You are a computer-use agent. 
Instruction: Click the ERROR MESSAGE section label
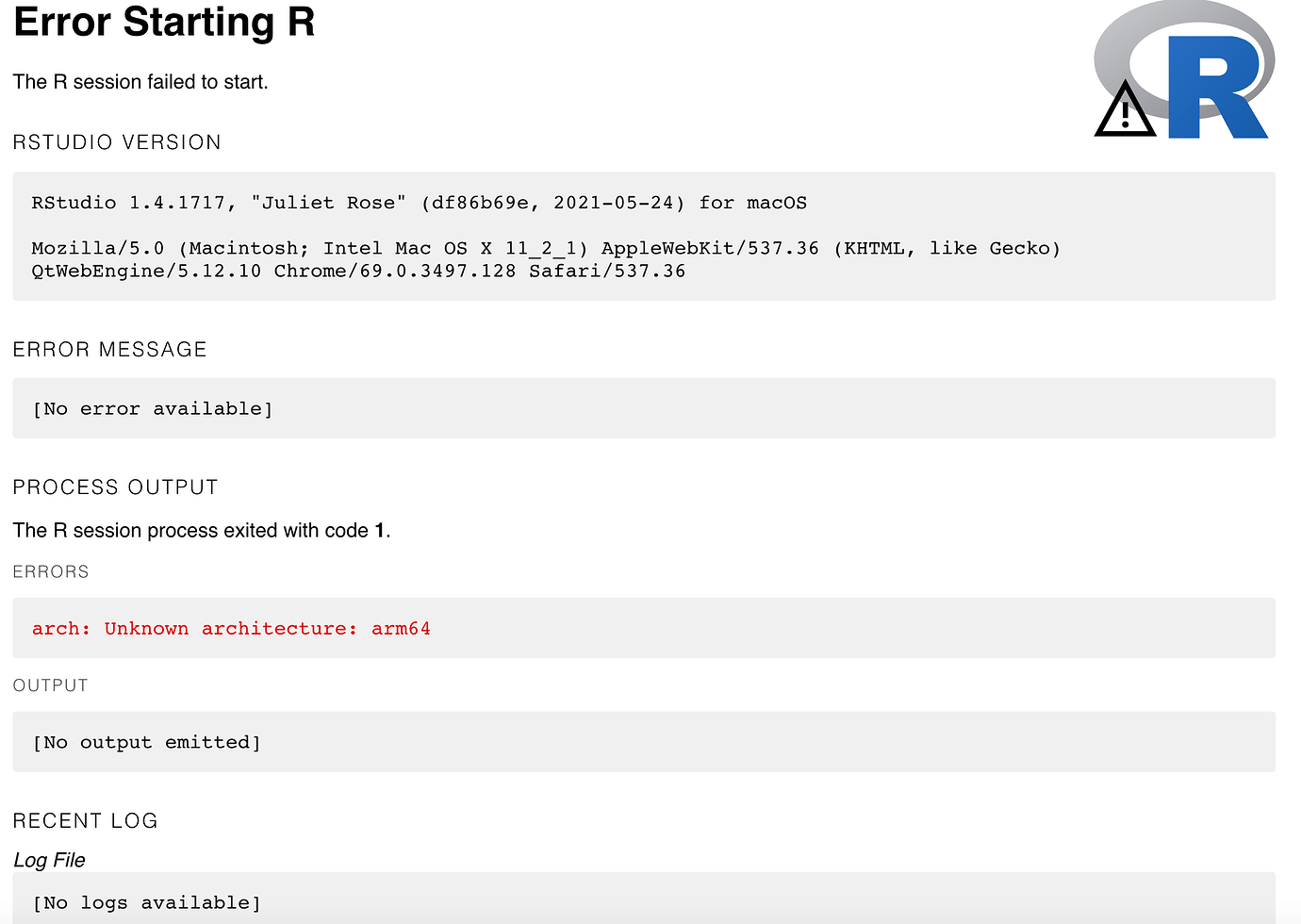tap(109, 350)
